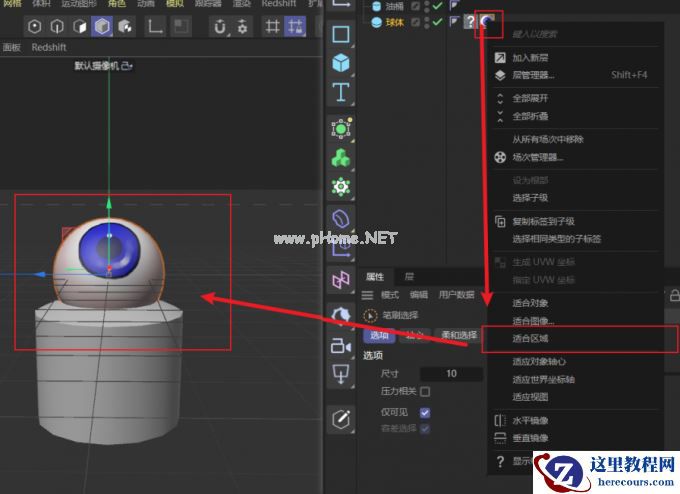Switch to the 属性 attributes tab
Viewport: 680px width, 494px height.
[375, 277]
